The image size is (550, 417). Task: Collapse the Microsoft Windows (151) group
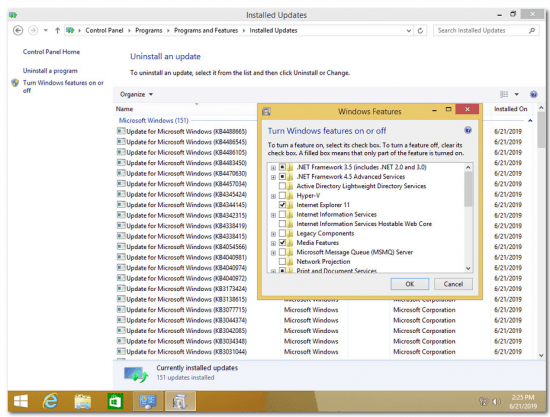point(530,121)
